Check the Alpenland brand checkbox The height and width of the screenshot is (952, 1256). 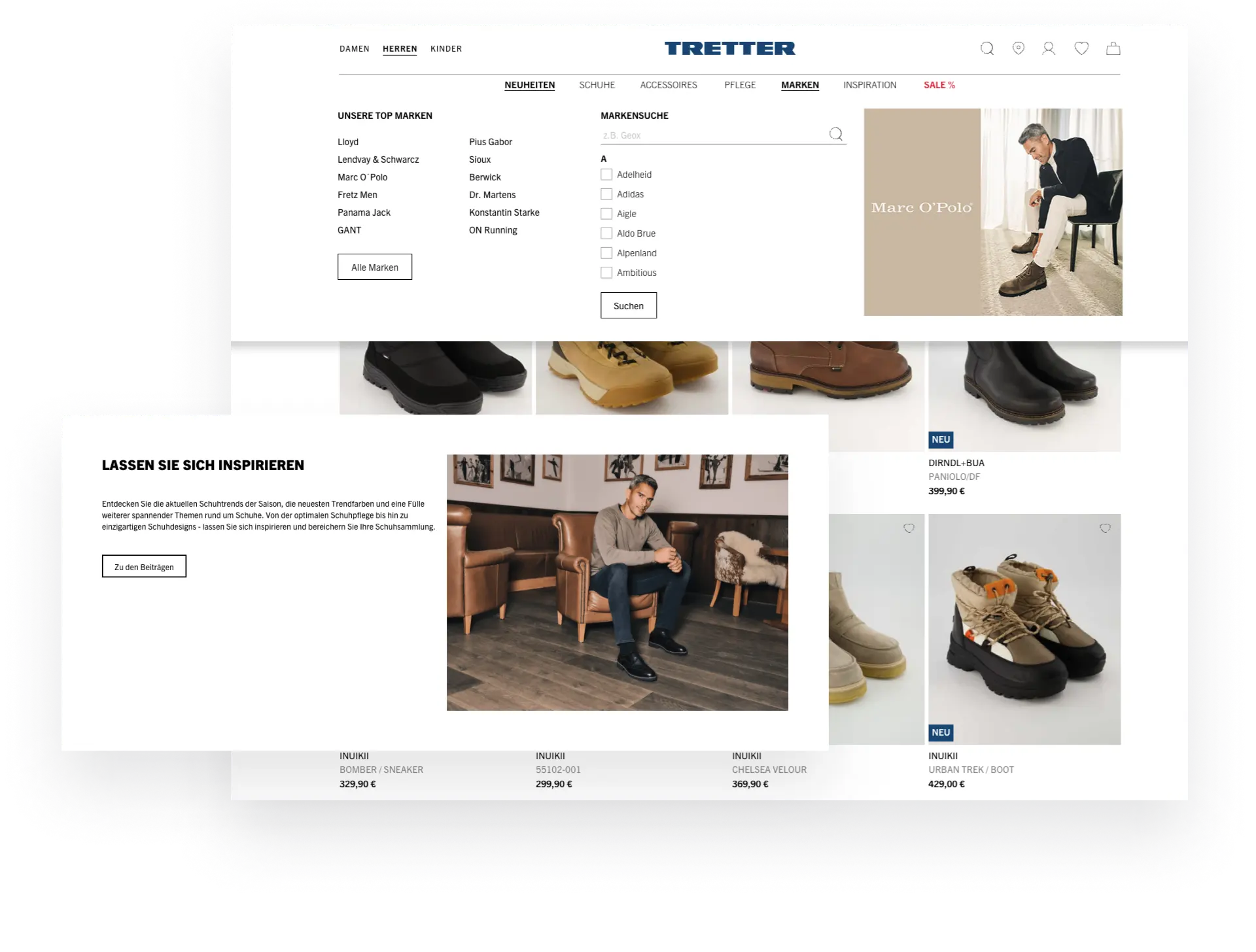(606, 253)
